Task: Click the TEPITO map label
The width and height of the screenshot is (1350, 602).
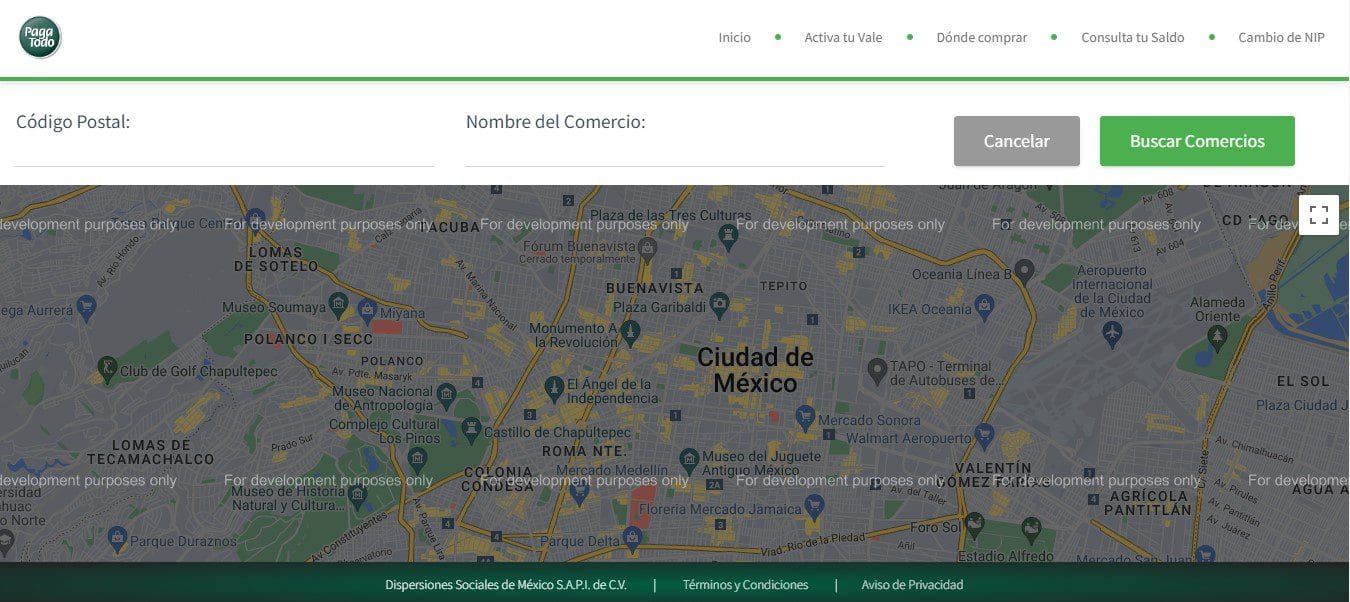Action: [783, 286]
